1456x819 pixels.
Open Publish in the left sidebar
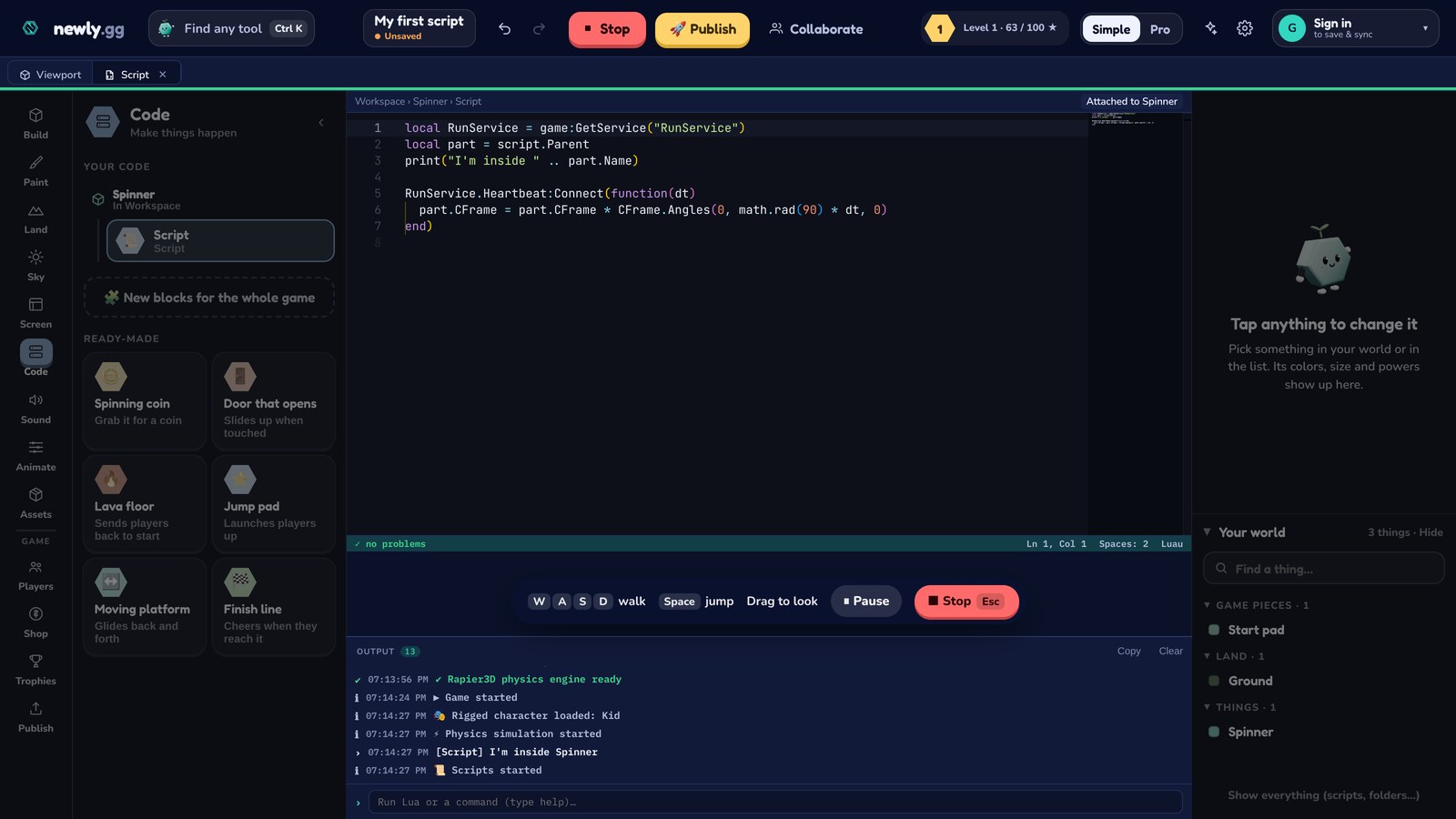point(35,716)
